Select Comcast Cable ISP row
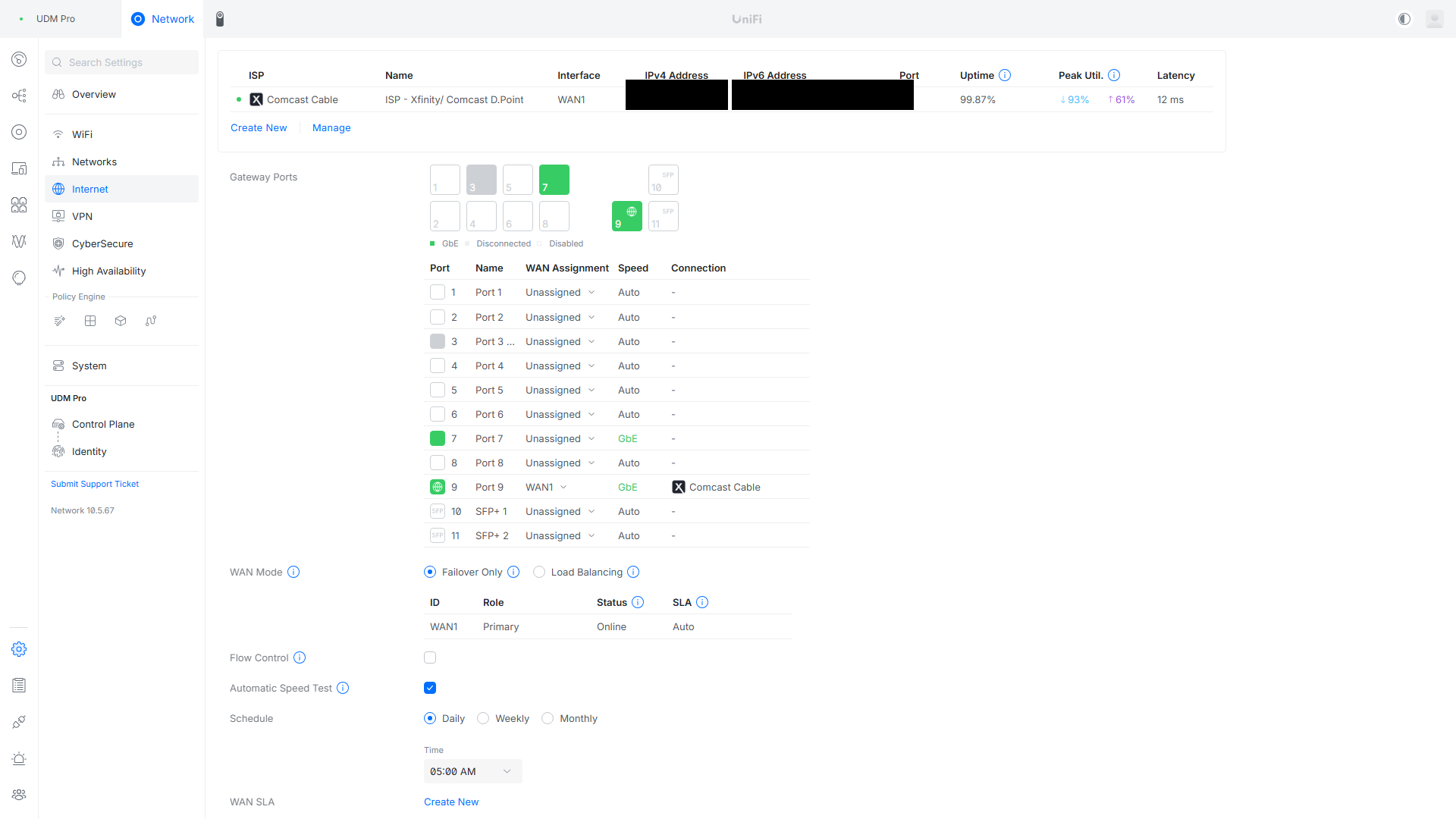 721,99
